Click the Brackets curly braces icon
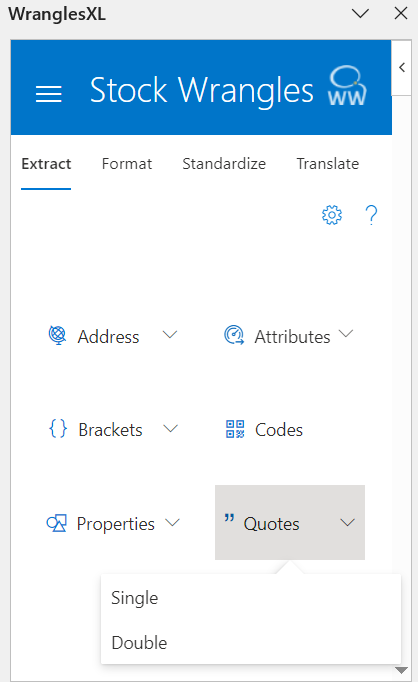The image size is (418, 682). (58, 428)
